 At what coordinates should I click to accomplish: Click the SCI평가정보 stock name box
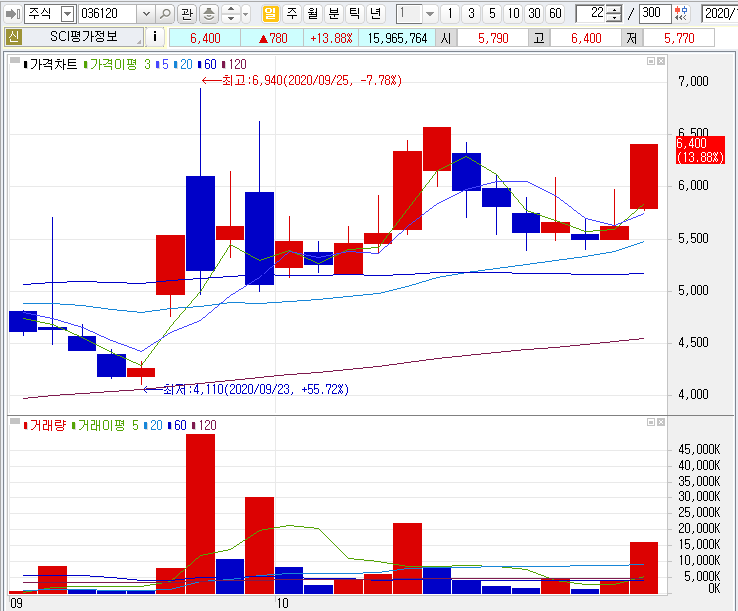pos(83,37)
